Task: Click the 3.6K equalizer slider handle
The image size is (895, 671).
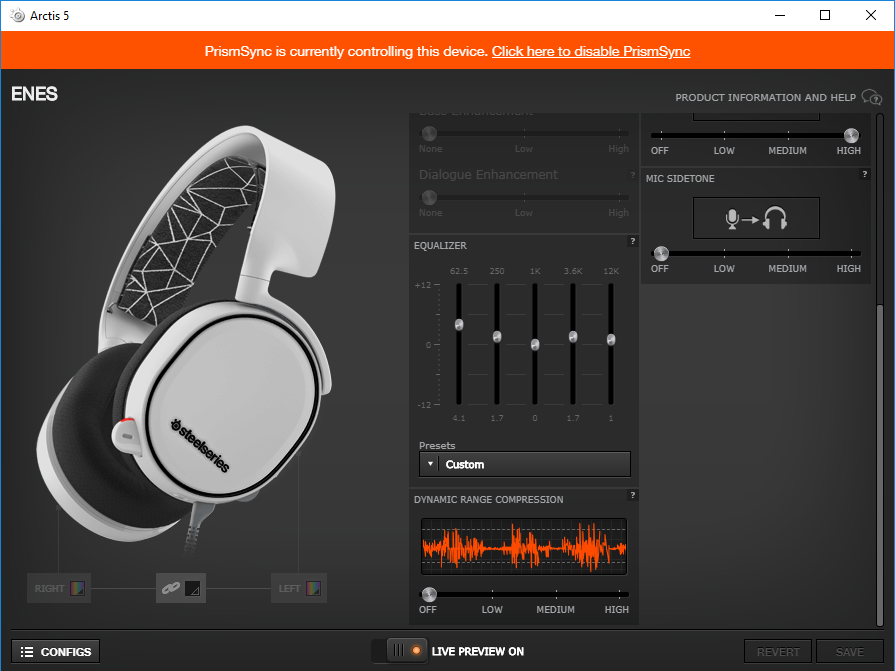Action: pos(573,337)
